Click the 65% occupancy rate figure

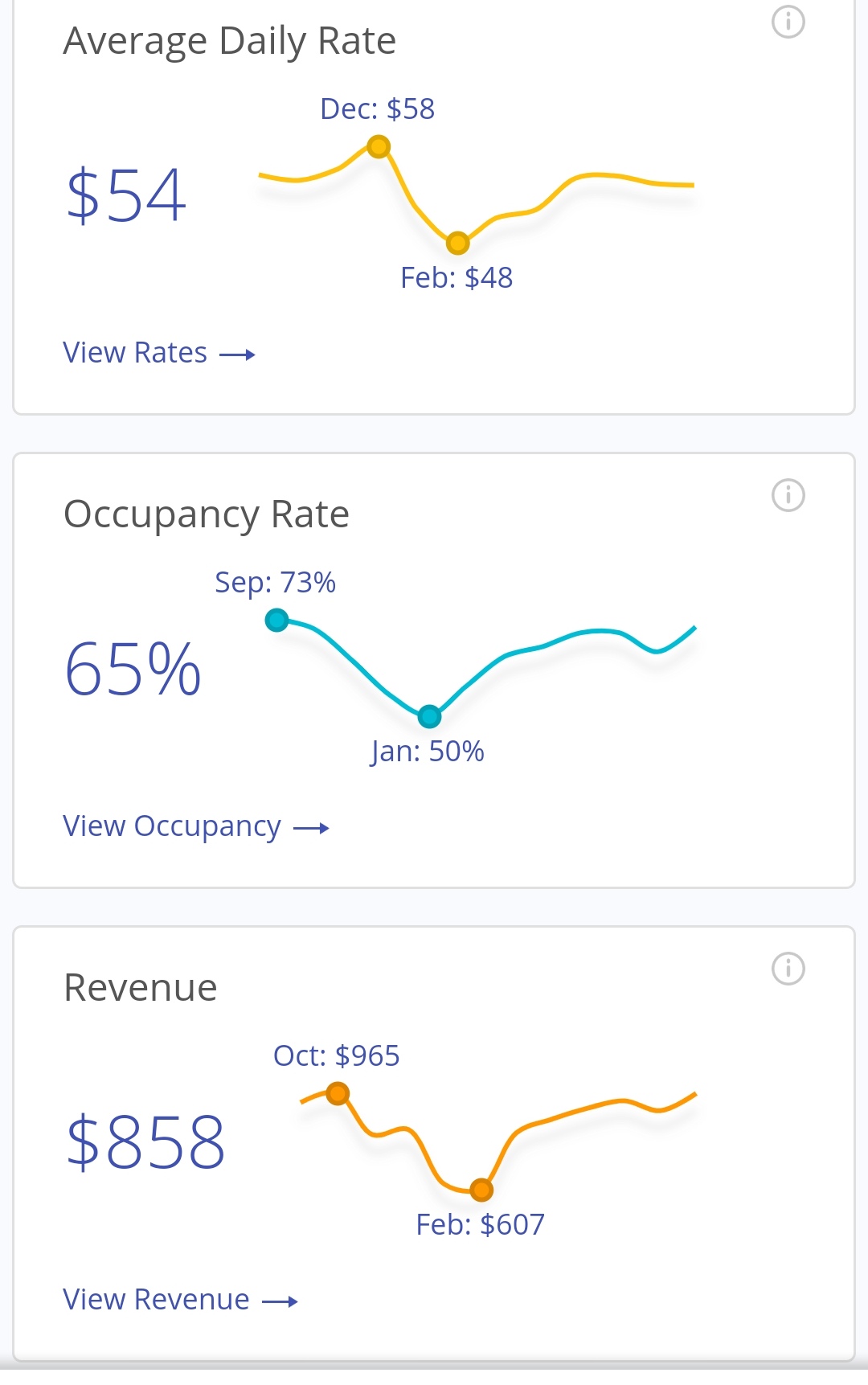click(x=133, y=669)
